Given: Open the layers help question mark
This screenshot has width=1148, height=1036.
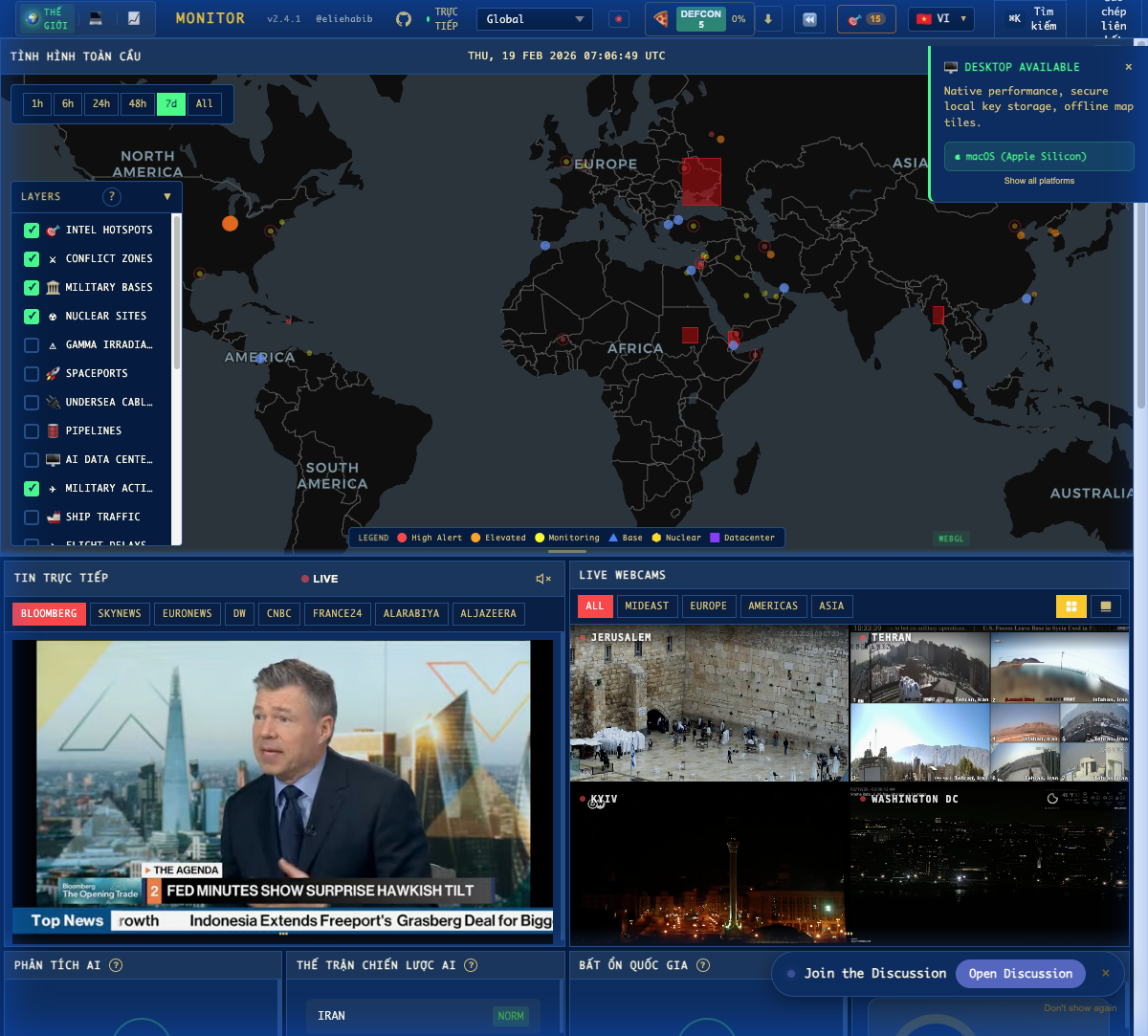Looking at the screenshot, I should tap(112, 196).
